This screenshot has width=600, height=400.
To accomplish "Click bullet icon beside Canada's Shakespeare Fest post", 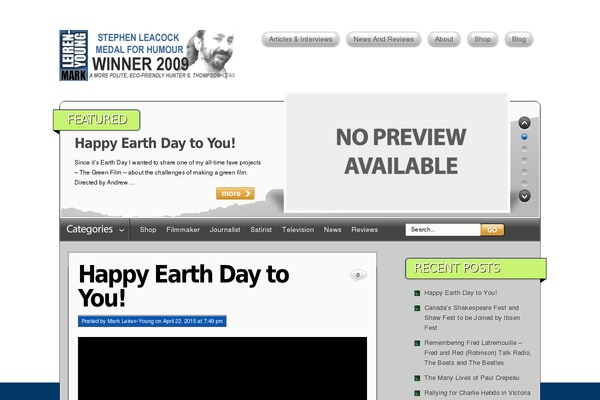I will click(417, 308).
